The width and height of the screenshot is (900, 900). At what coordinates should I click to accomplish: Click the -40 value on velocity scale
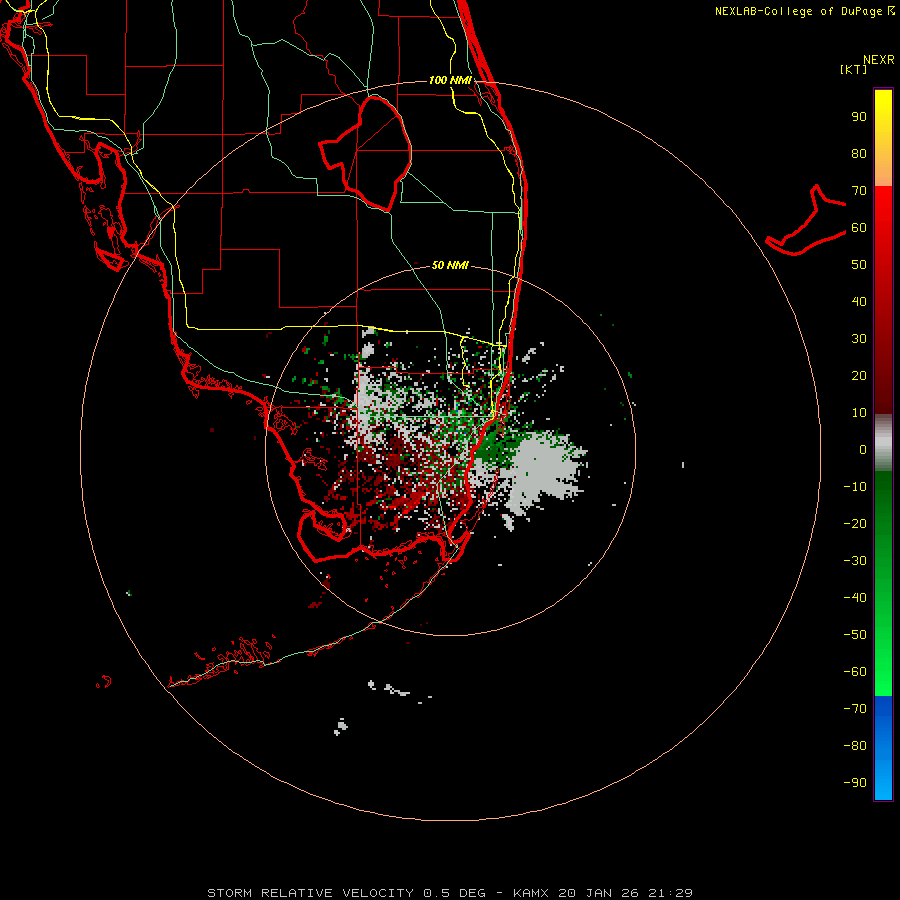pos(855,598)
